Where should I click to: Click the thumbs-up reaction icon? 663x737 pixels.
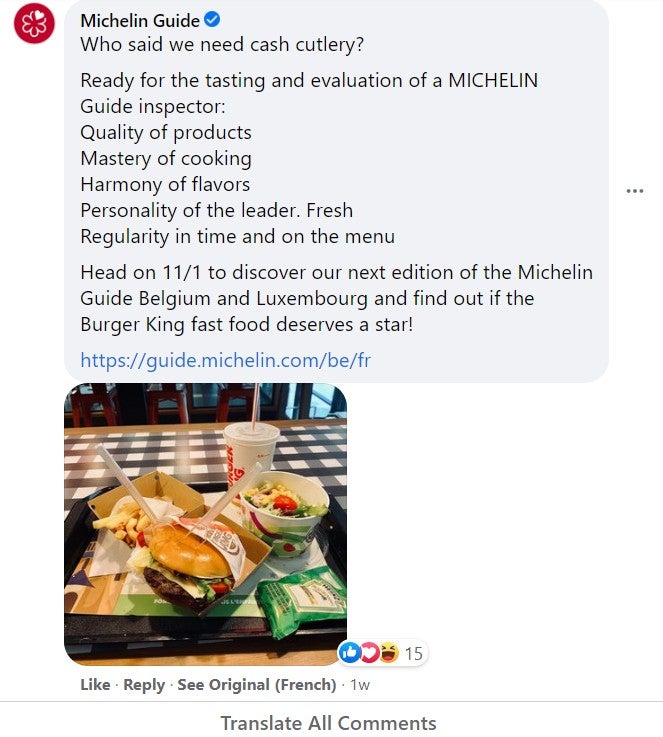tap(349, 652)
